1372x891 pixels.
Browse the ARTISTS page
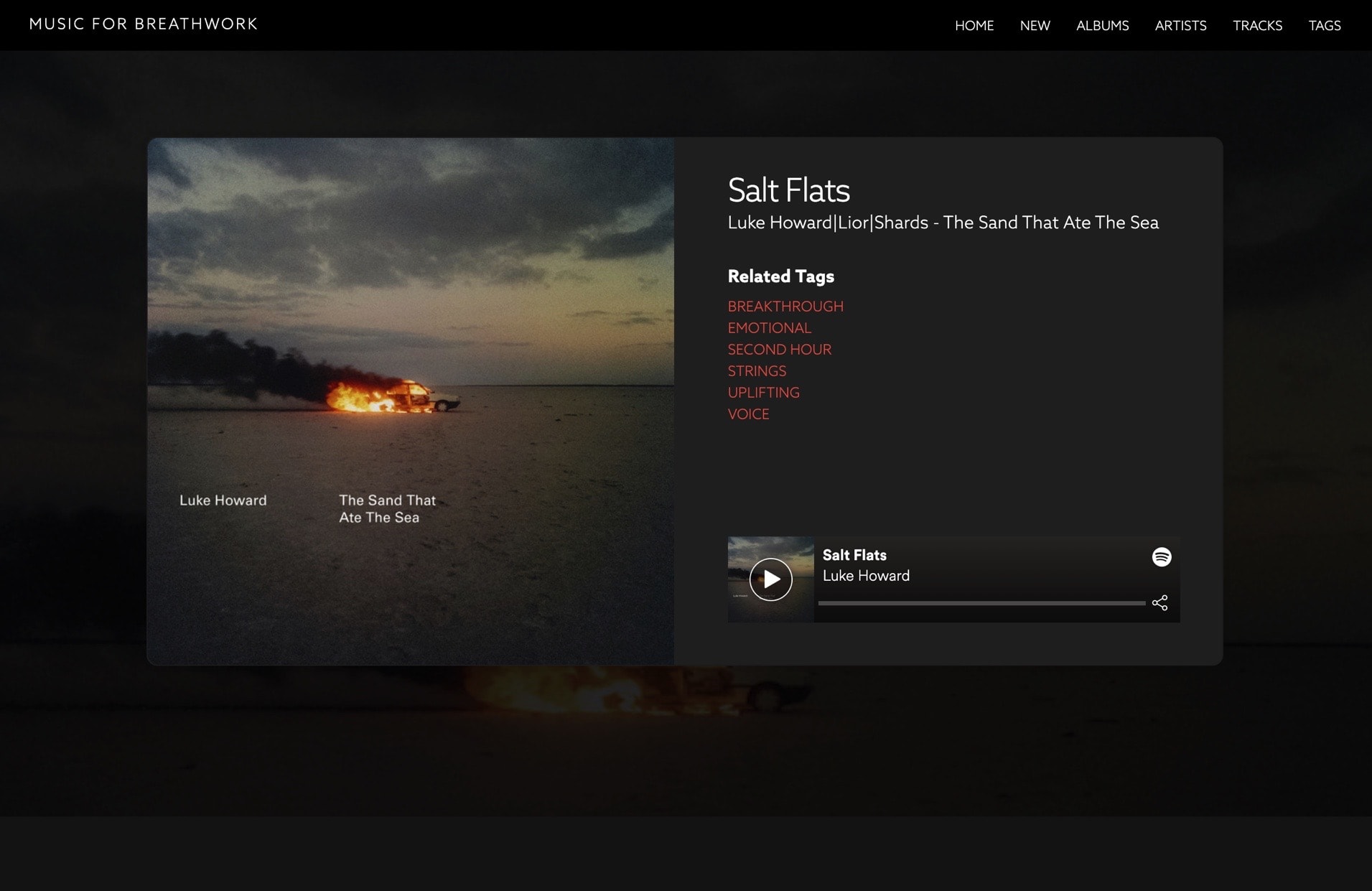point(1181,26)
